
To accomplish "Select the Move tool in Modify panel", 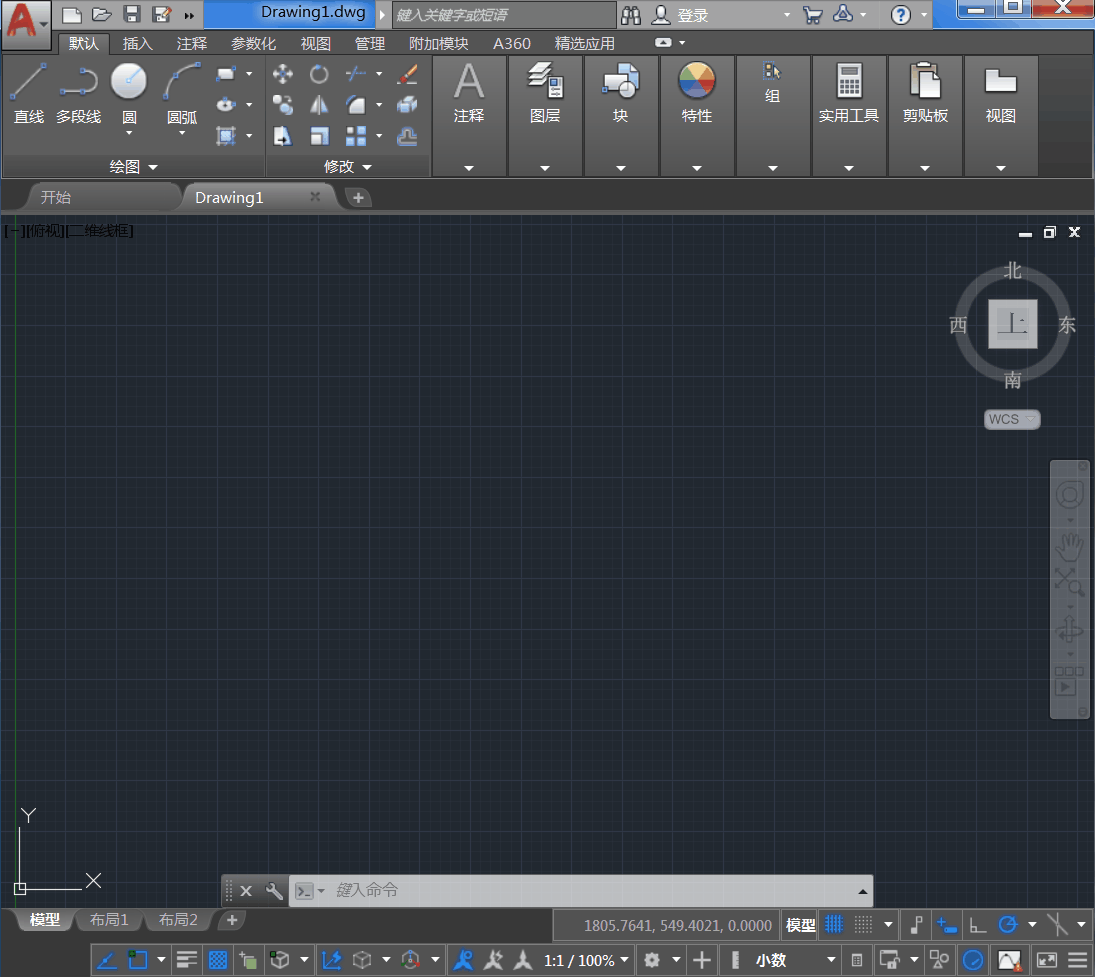I will pos(282,73).
